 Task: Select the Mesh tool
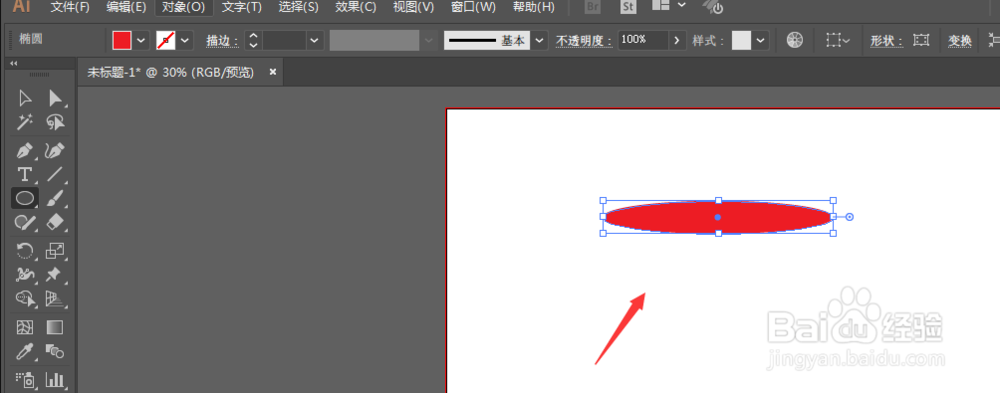25,327
